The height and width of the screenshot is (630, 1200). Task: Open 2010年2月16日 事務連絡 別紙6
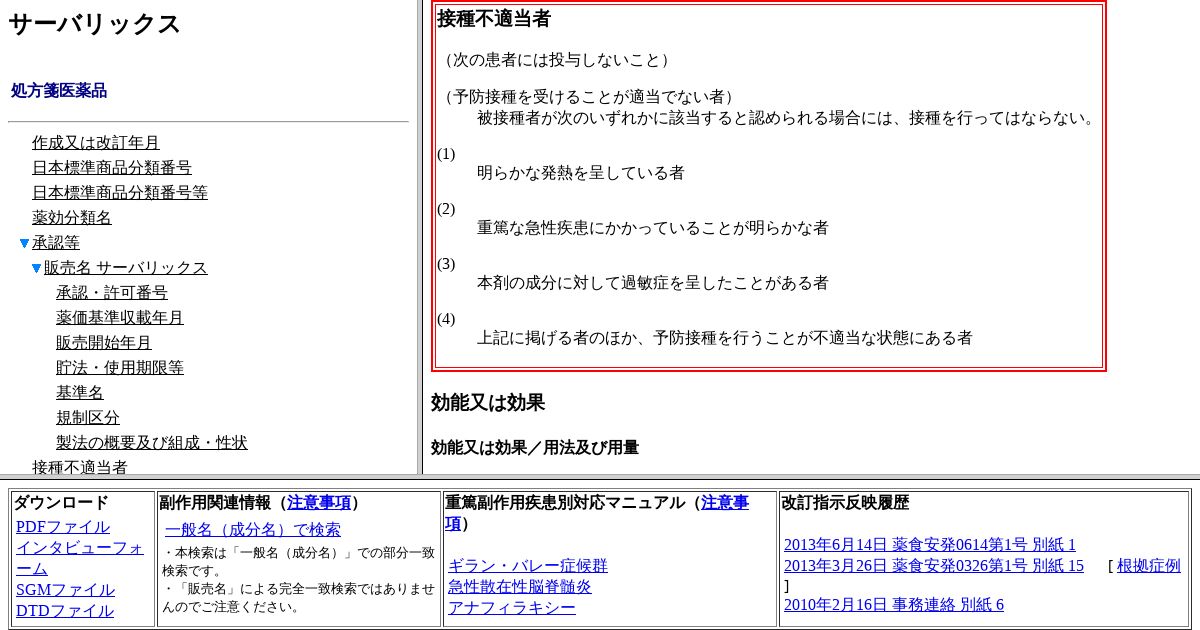click(x=894, y=605)
